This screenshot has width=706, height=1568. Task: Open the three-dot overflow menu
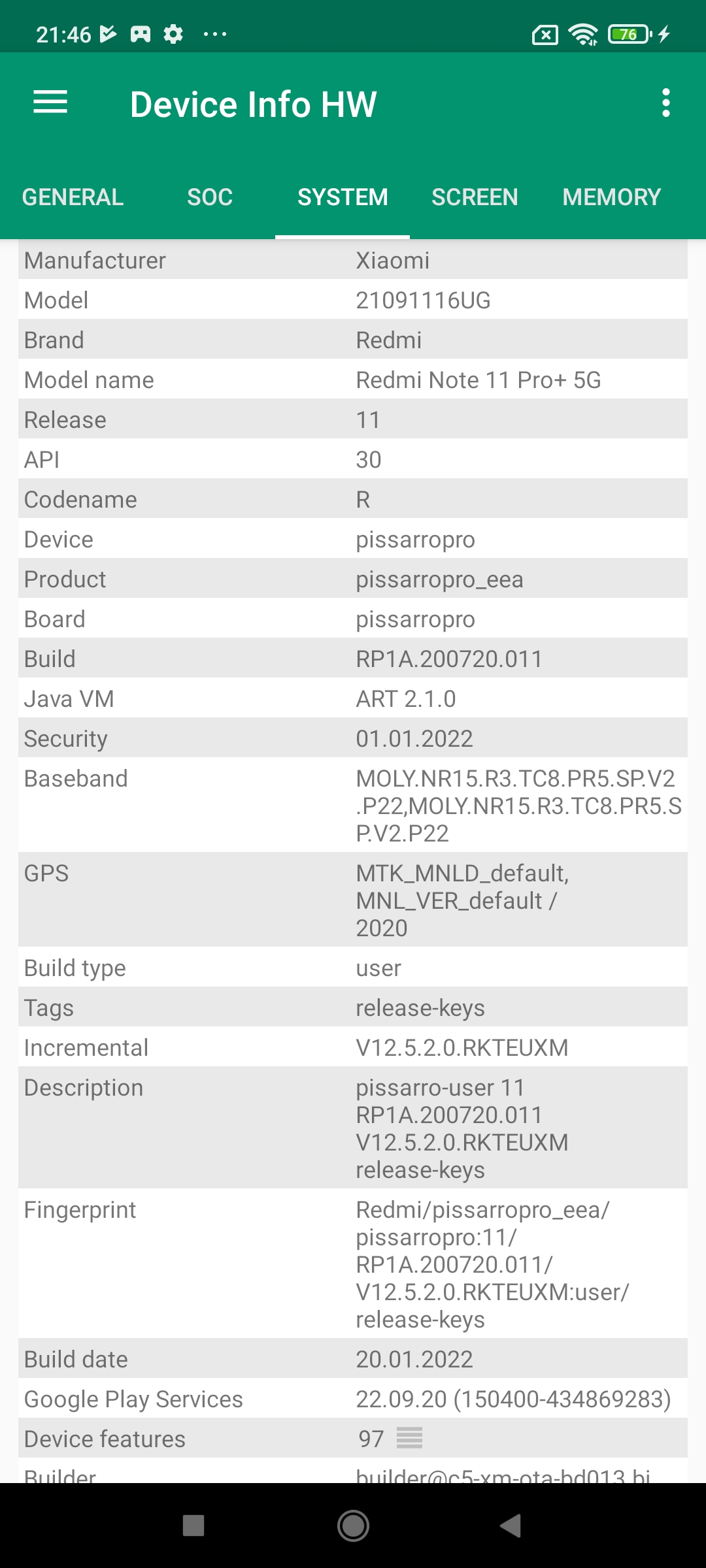click(665, 103)
